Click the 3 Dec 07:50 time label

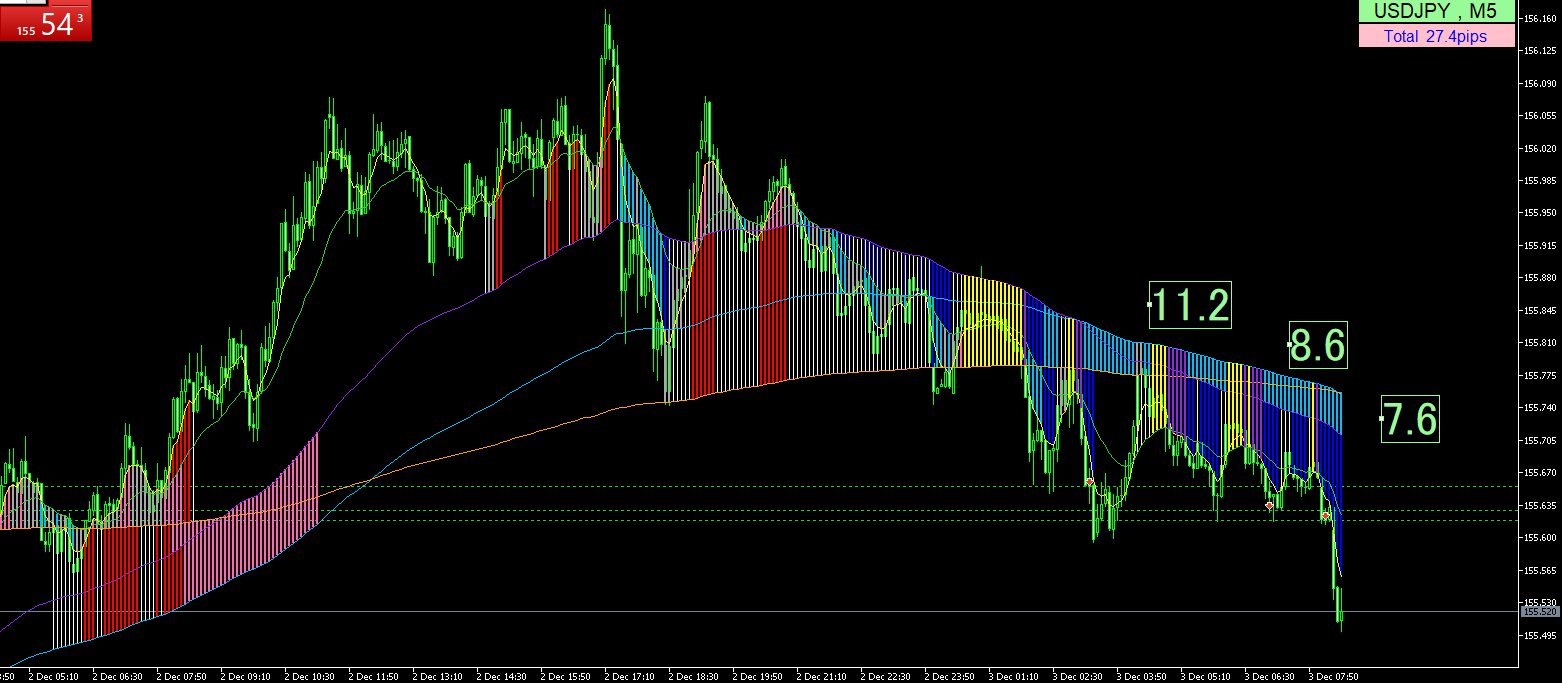pyautogui.click(x=1333, y=676)
